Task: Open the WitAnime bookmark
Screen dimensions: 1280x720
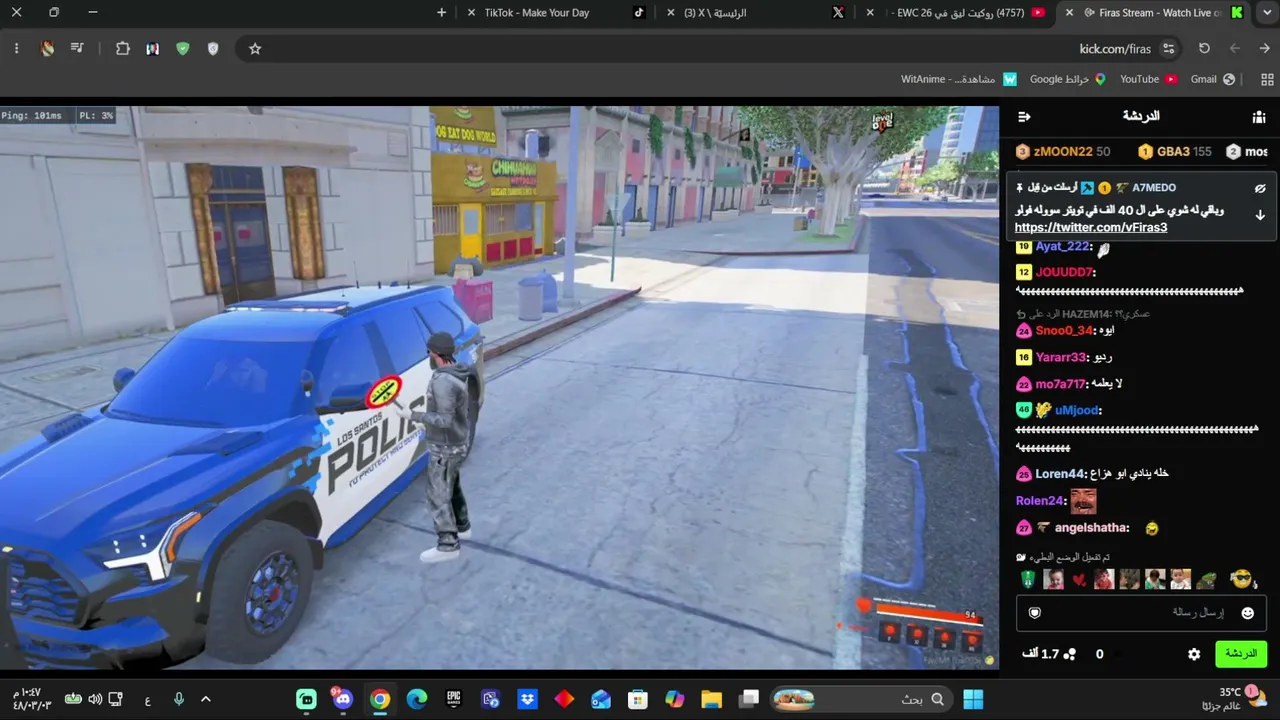Action: tap(958, 79)
